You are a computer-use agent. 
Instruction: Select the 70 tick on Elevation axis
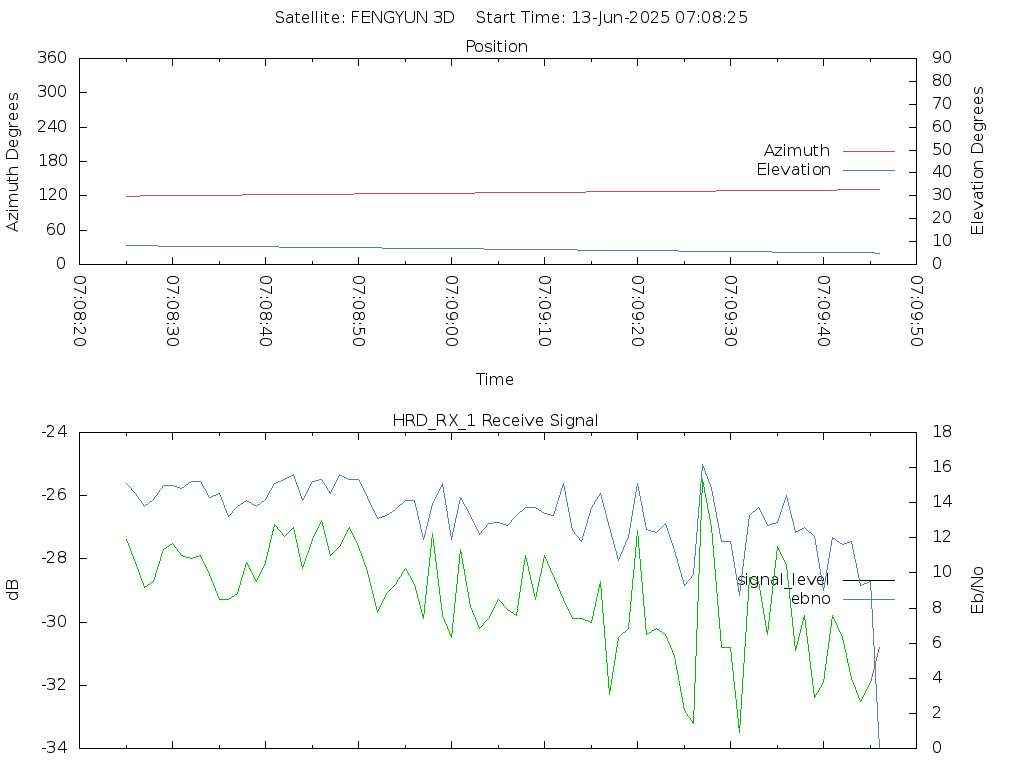point(942,104)
